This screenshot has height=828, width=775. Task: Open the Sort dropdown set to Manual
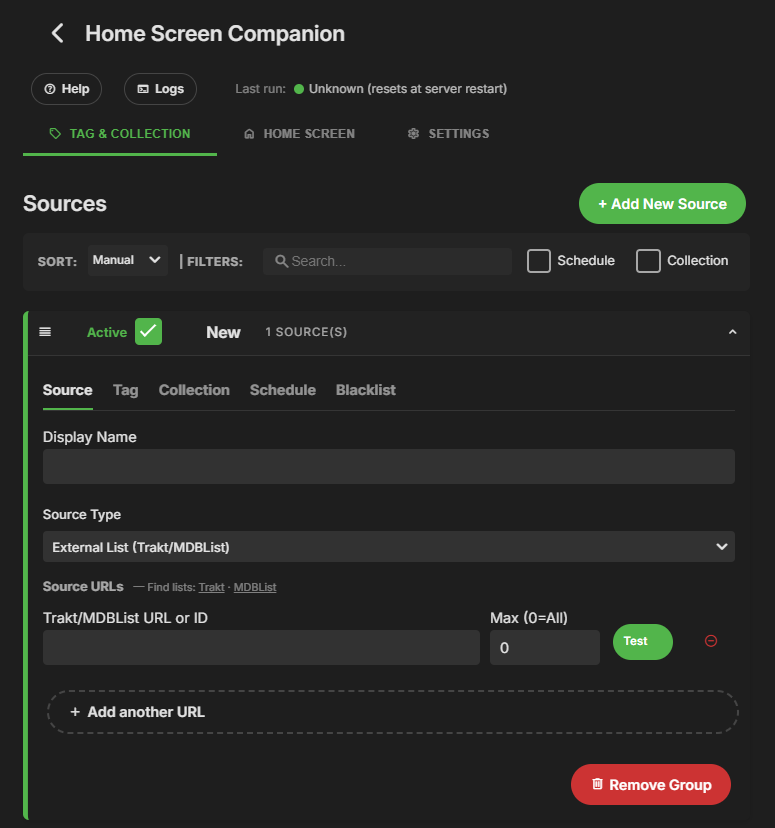coord(127,260)
